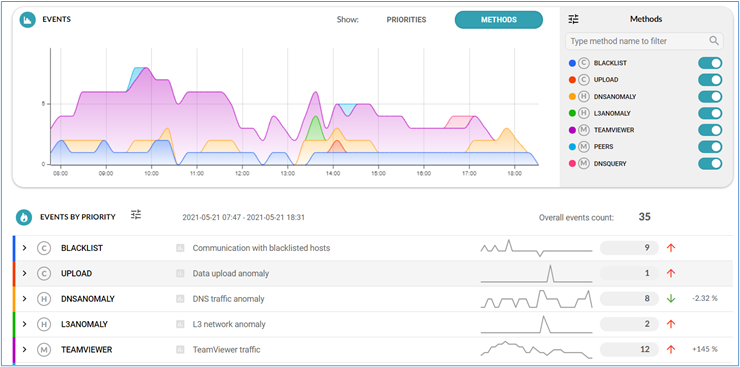This screenshot has width=740, height=367.
Task: Select the METHODS view tab
Action: [498, 20]
